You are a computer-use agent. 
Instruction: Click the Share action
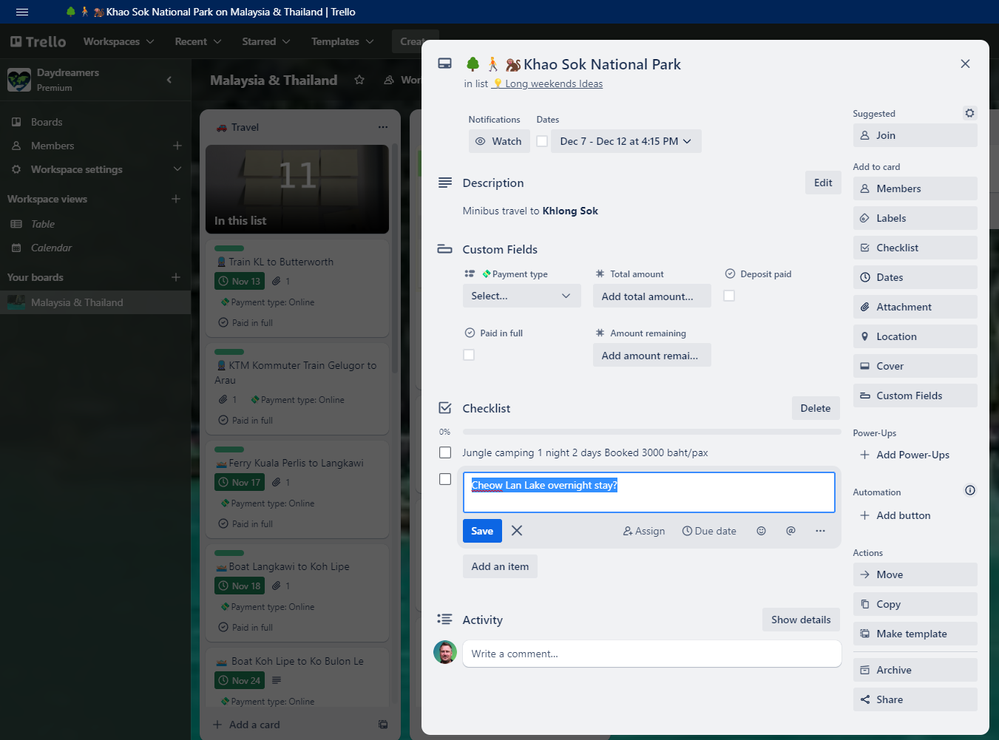[915, 699]
